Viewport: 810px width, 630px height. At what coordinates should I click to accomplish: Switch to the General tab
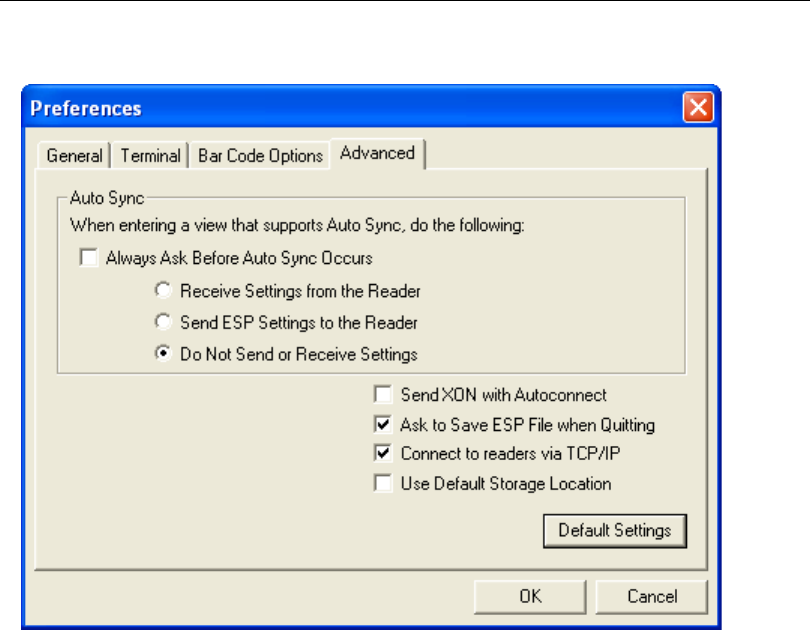(75, 156)
